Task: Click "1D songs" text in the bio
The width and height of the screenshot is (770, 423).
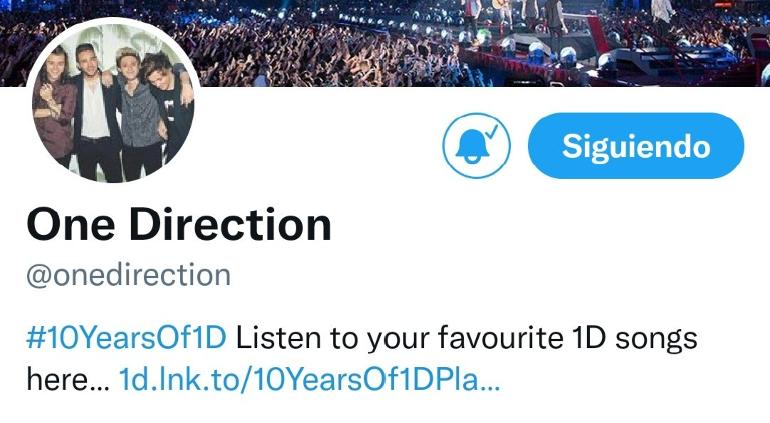Action: [x=634, y=338]
